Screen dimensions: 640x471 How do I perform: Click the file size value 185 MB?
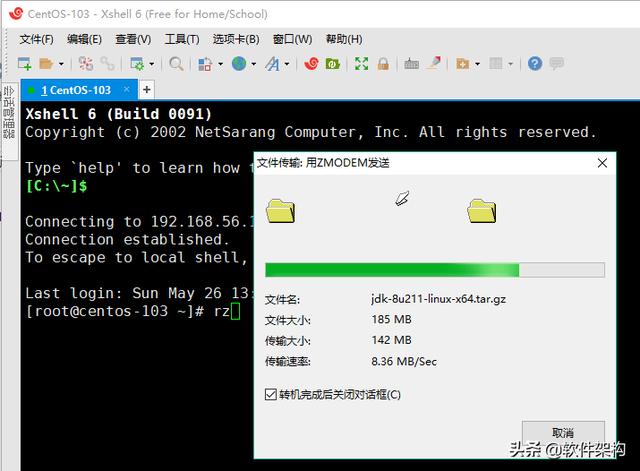coord(391,319)
